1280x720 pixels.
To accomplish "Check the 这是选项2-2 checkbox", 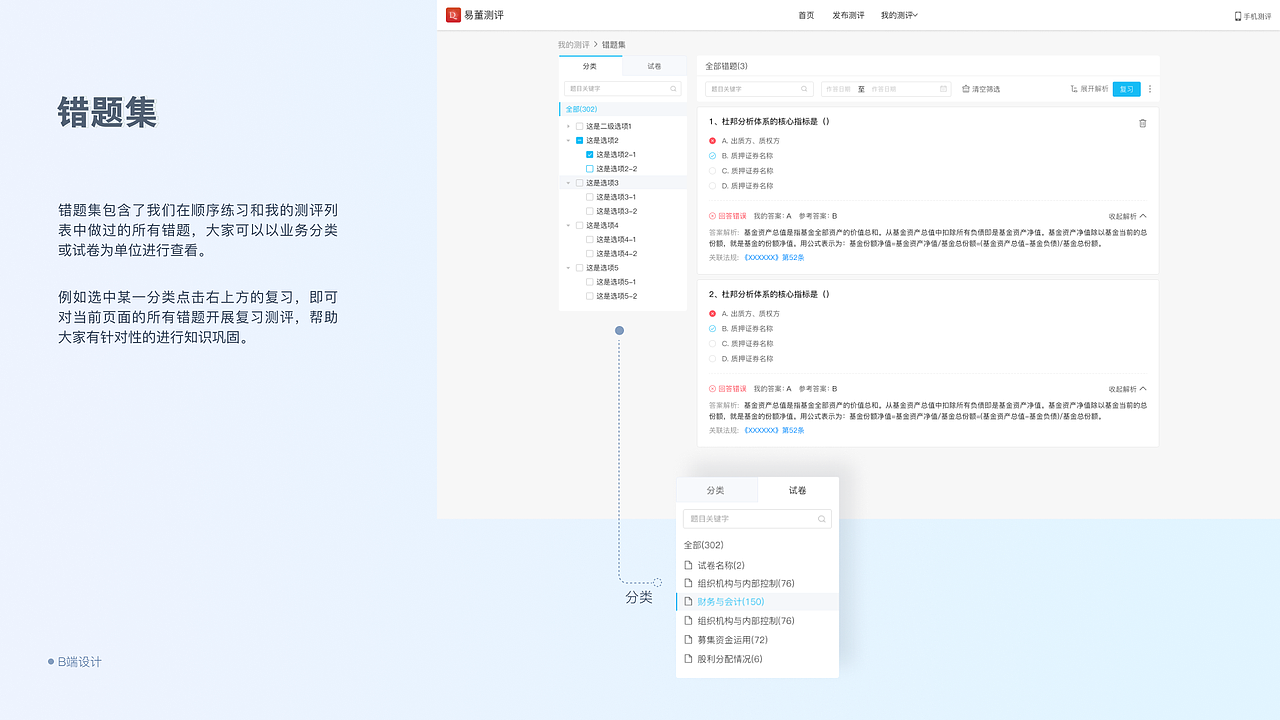I will (x=590, y=168).
